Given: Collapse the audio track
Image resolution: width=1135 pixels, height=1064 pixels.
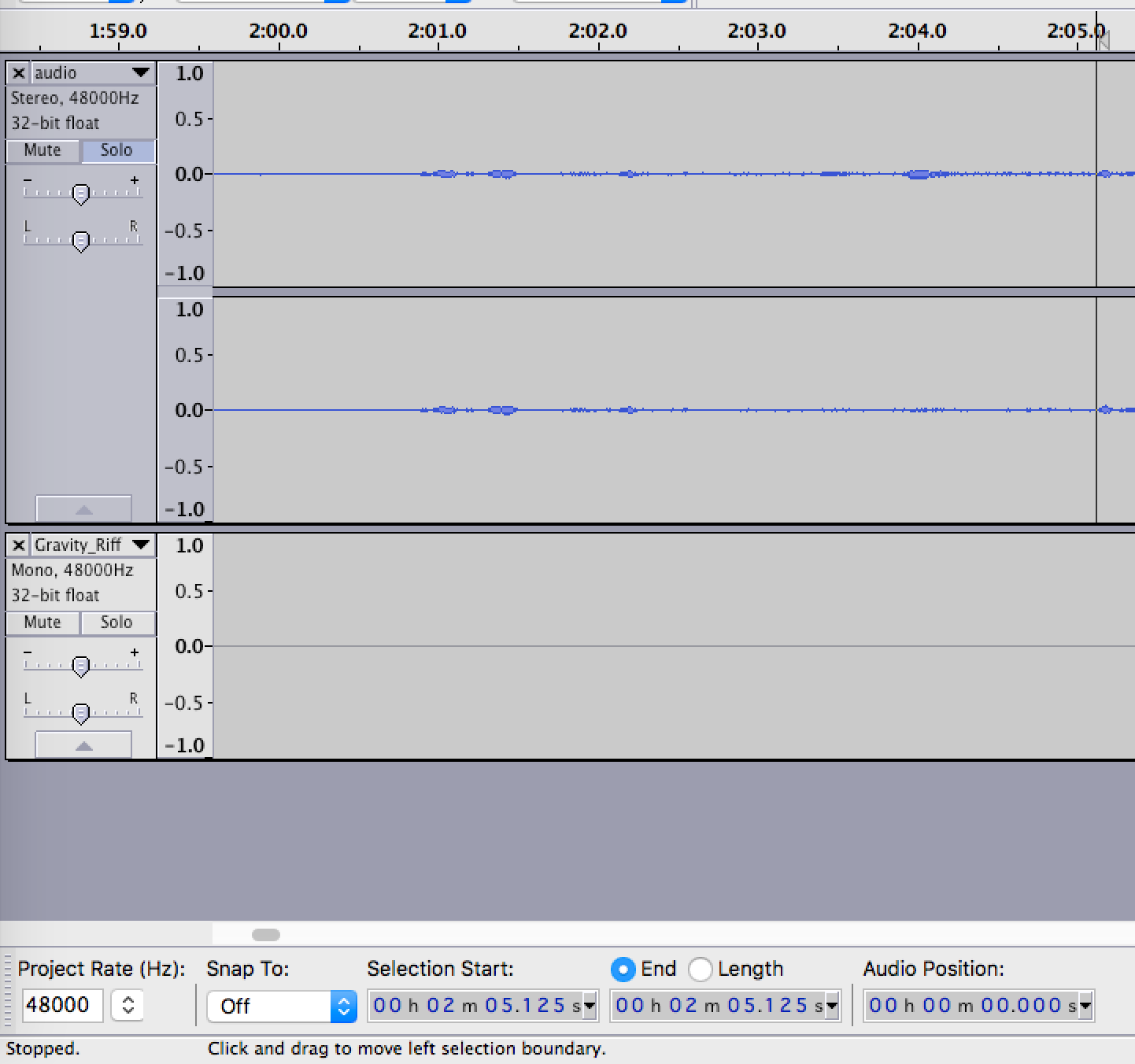Looking at the screenshot, I should click(x=83, y=508).
